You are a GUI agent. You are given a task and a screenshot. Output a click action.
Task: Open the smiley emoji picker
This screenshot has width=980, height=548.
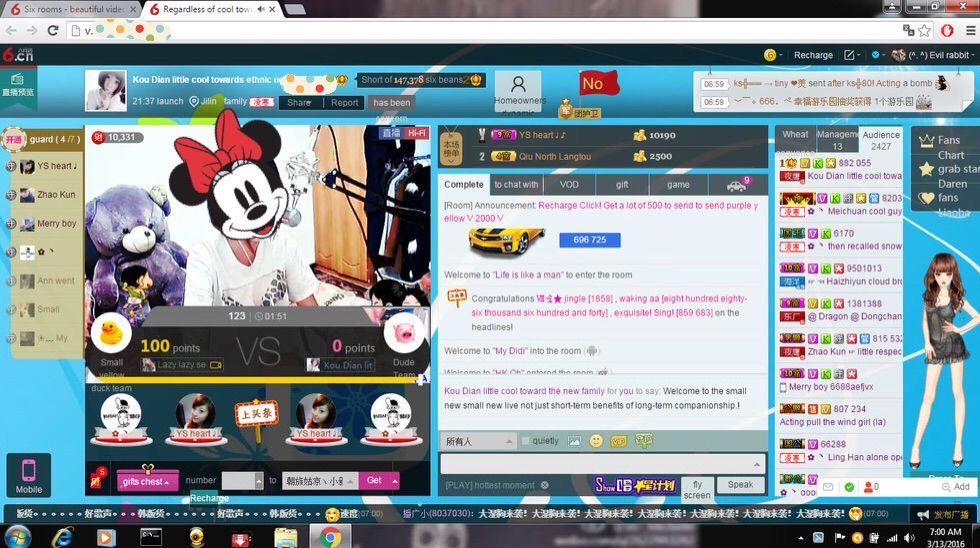tap(596, 441)
